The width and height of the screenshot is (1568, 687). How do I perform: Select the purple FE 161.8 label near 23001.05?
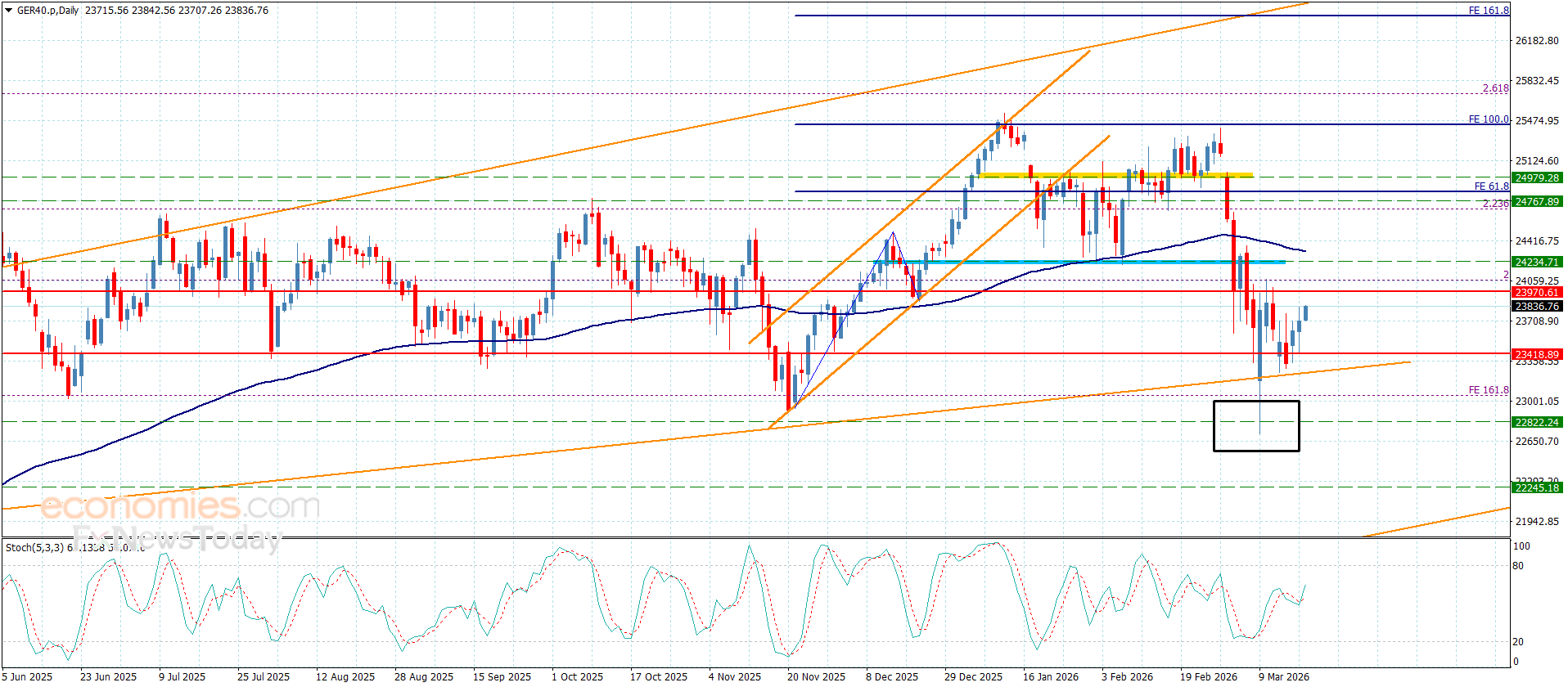click(x=1489, y=390)
